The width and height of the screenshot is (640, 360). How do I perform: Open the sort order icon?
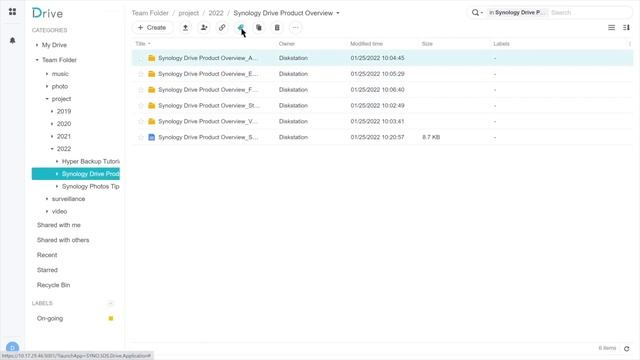(x=626, y=28)
